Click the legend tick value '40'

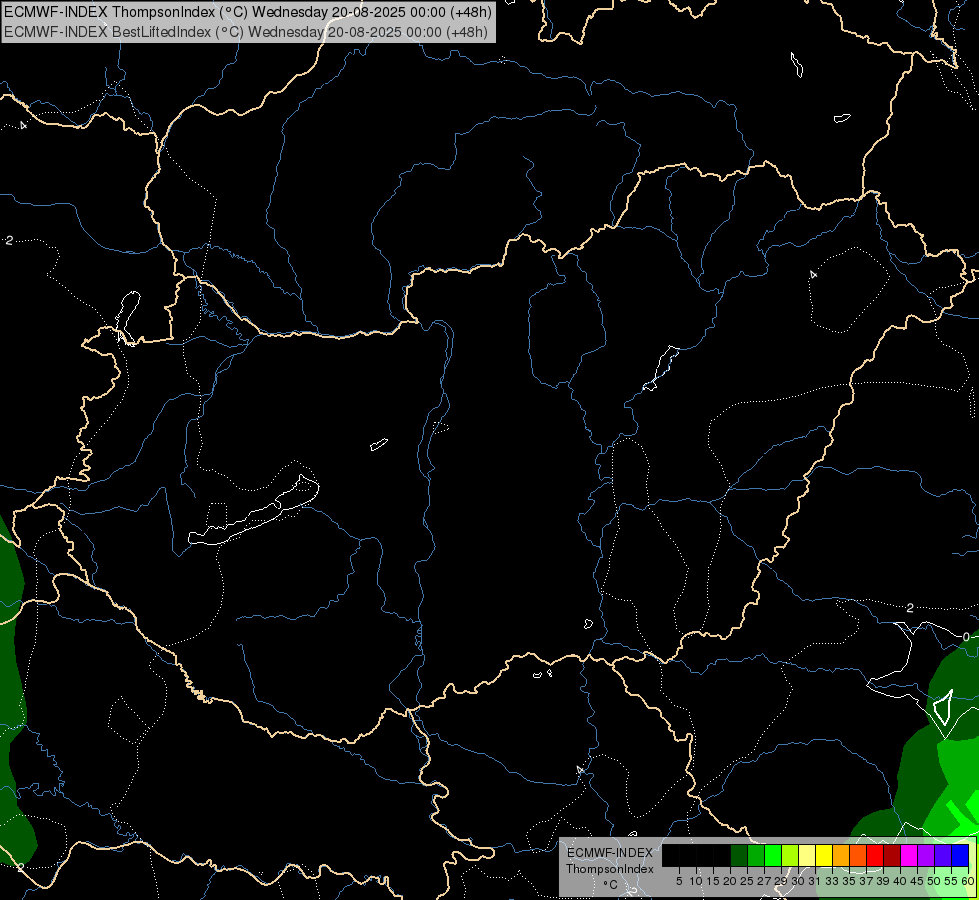tap(900, 881)
